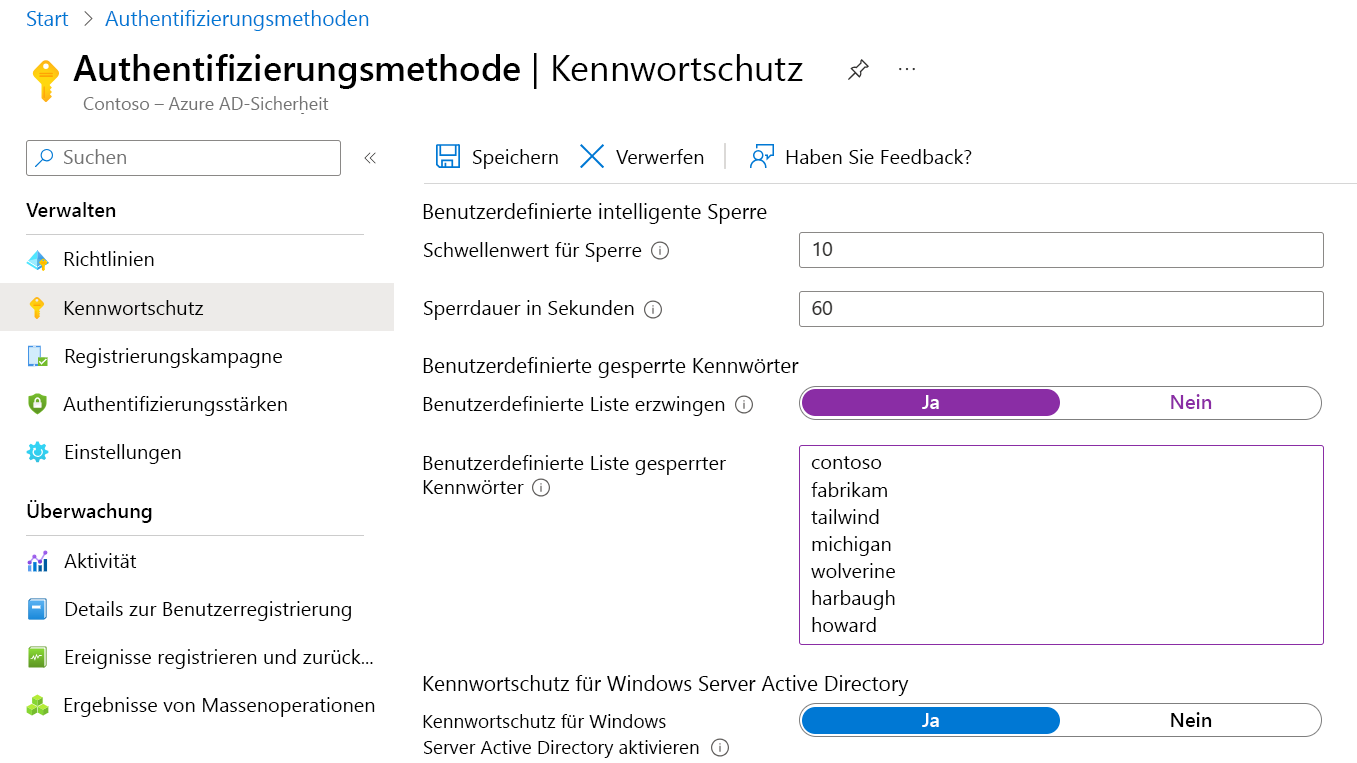Image resolution: width=1357 pixels, height=763 pixels.
Task: Click 'tailwind' in banned password list
Action: pos(845,517)
